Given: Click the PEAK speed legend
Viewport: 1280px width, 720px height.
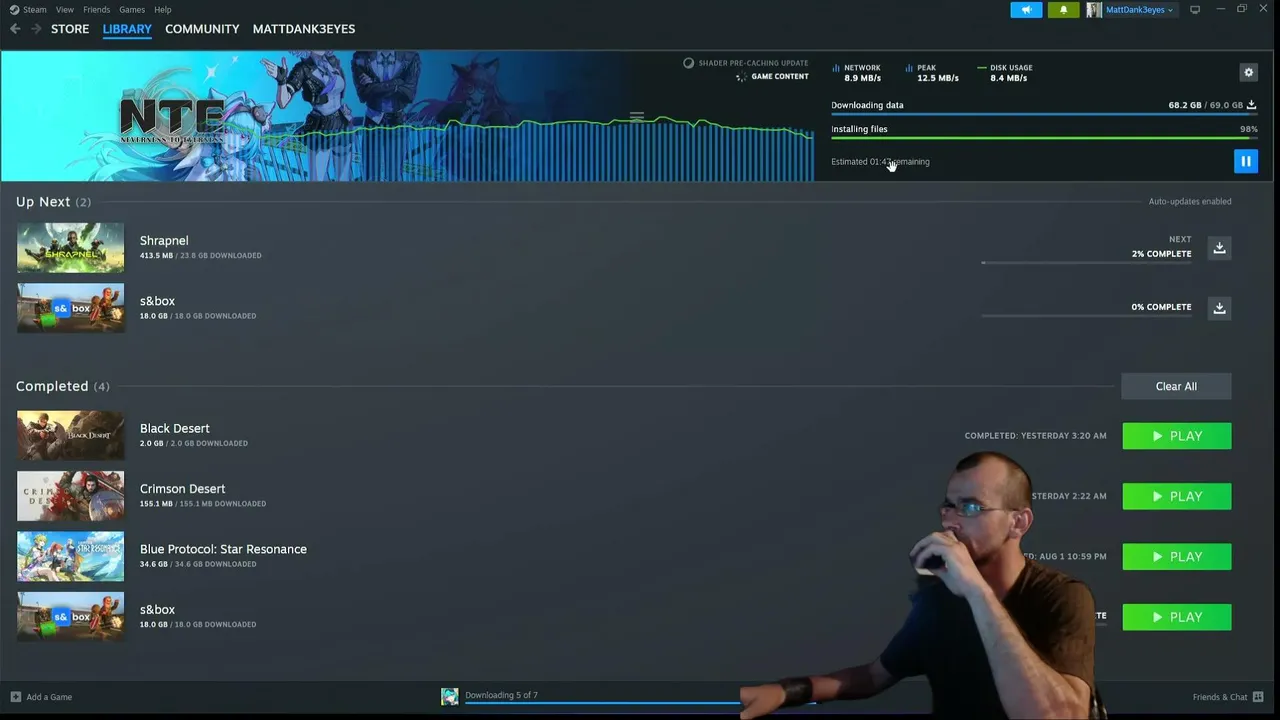Looking at the screenshot, I should click(931, 73).
